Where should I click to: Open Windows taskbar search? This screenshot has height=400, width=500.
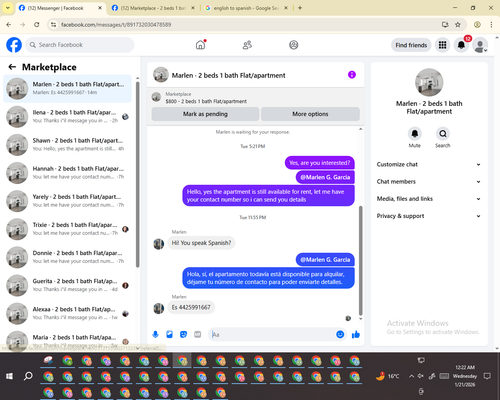(x=28, y=376)
